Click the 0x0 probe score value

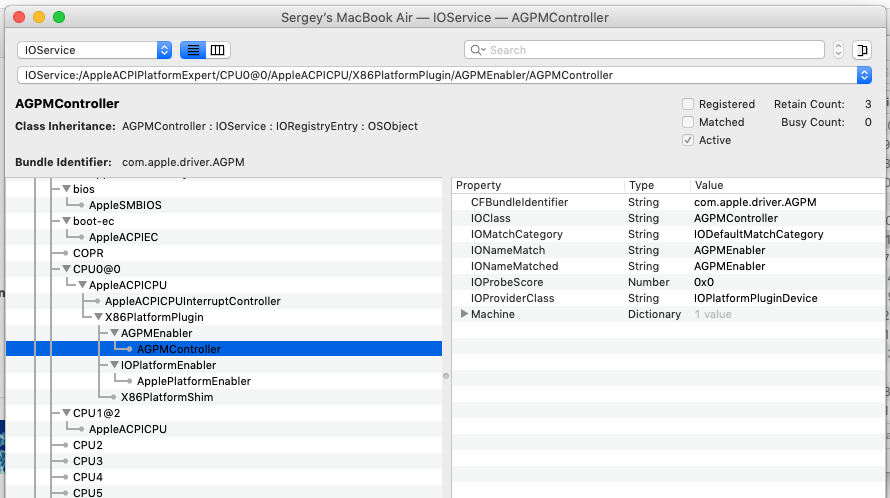(704, 282)
